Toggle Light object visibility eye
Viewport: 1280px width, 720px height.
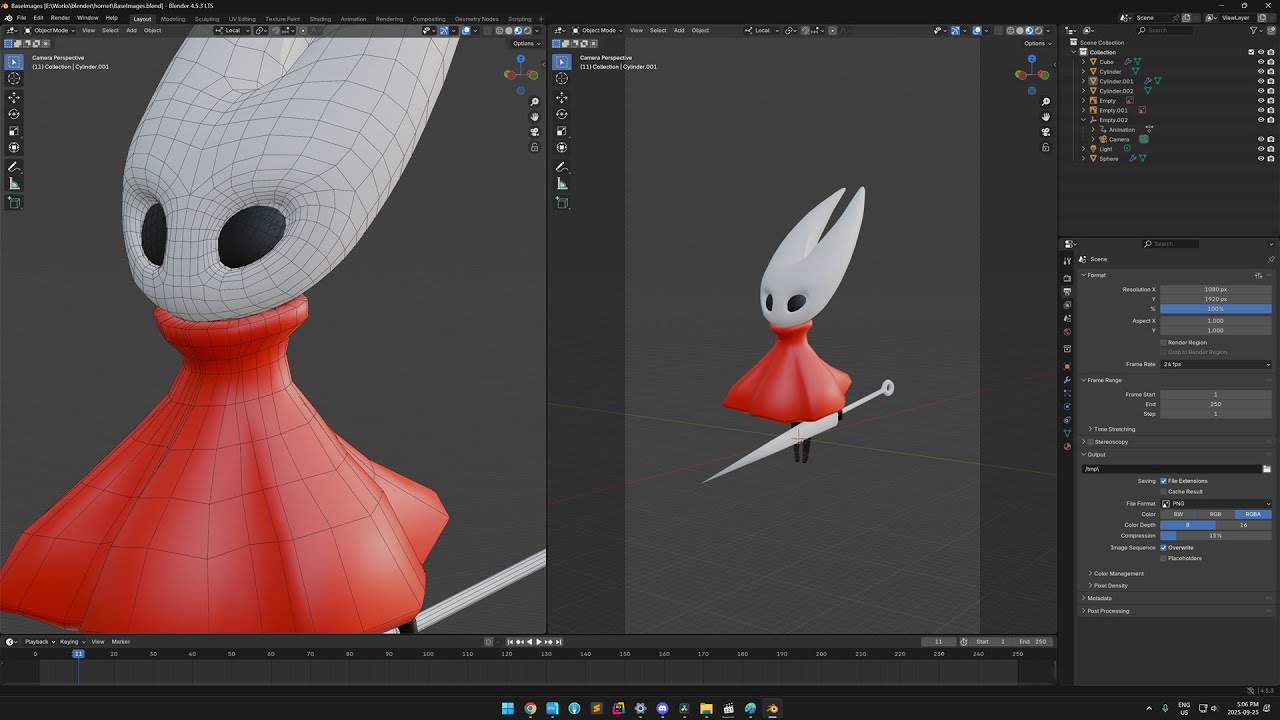[x=1260, y=149]
